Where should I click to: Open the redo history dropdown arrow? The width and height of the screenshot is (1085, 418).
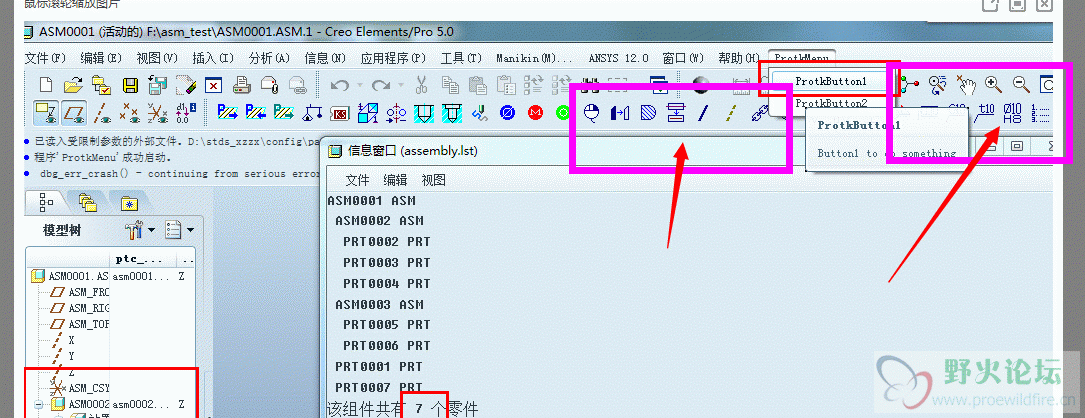(x=401, y=85)
